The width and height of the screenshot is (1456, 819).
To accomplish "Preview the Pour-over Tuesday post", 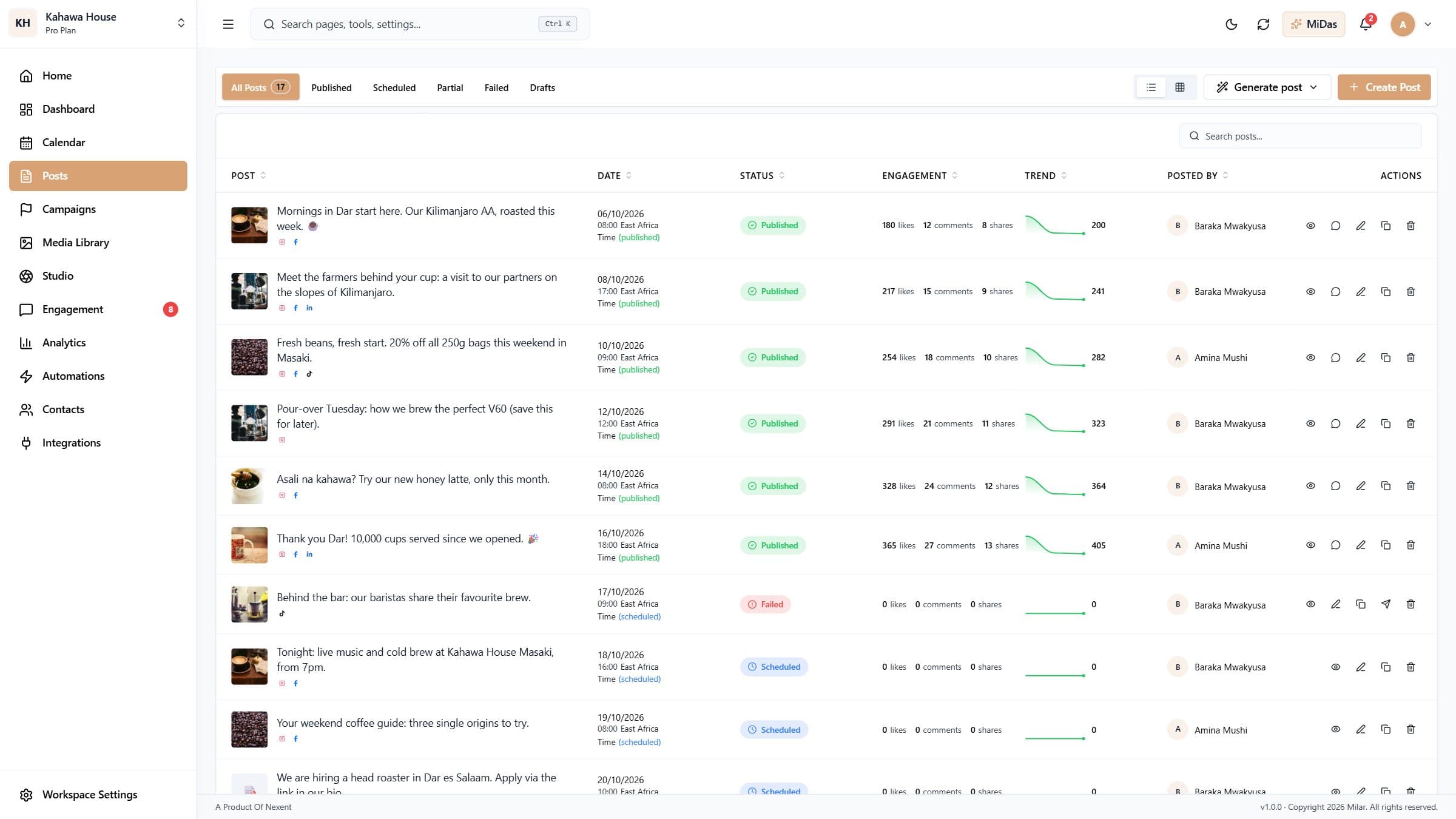I will pos(1310,424).
